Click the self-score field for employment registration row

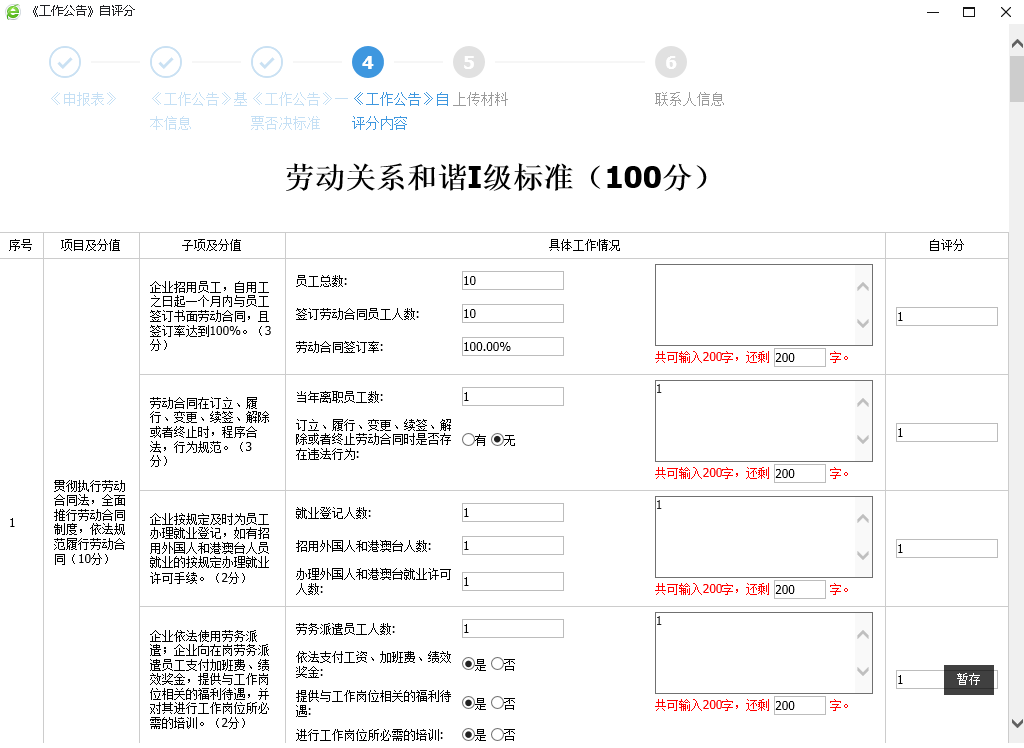[946, 549]
